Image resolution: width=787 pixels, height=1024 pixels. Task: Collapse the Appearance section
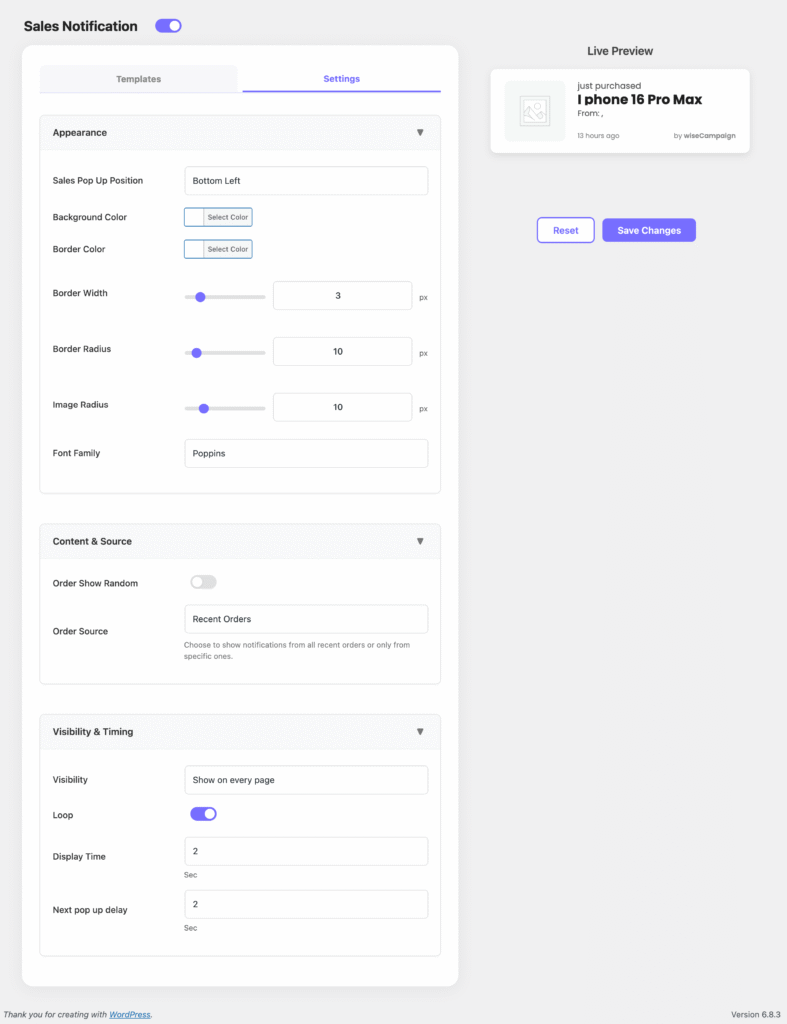click(420, 131)
